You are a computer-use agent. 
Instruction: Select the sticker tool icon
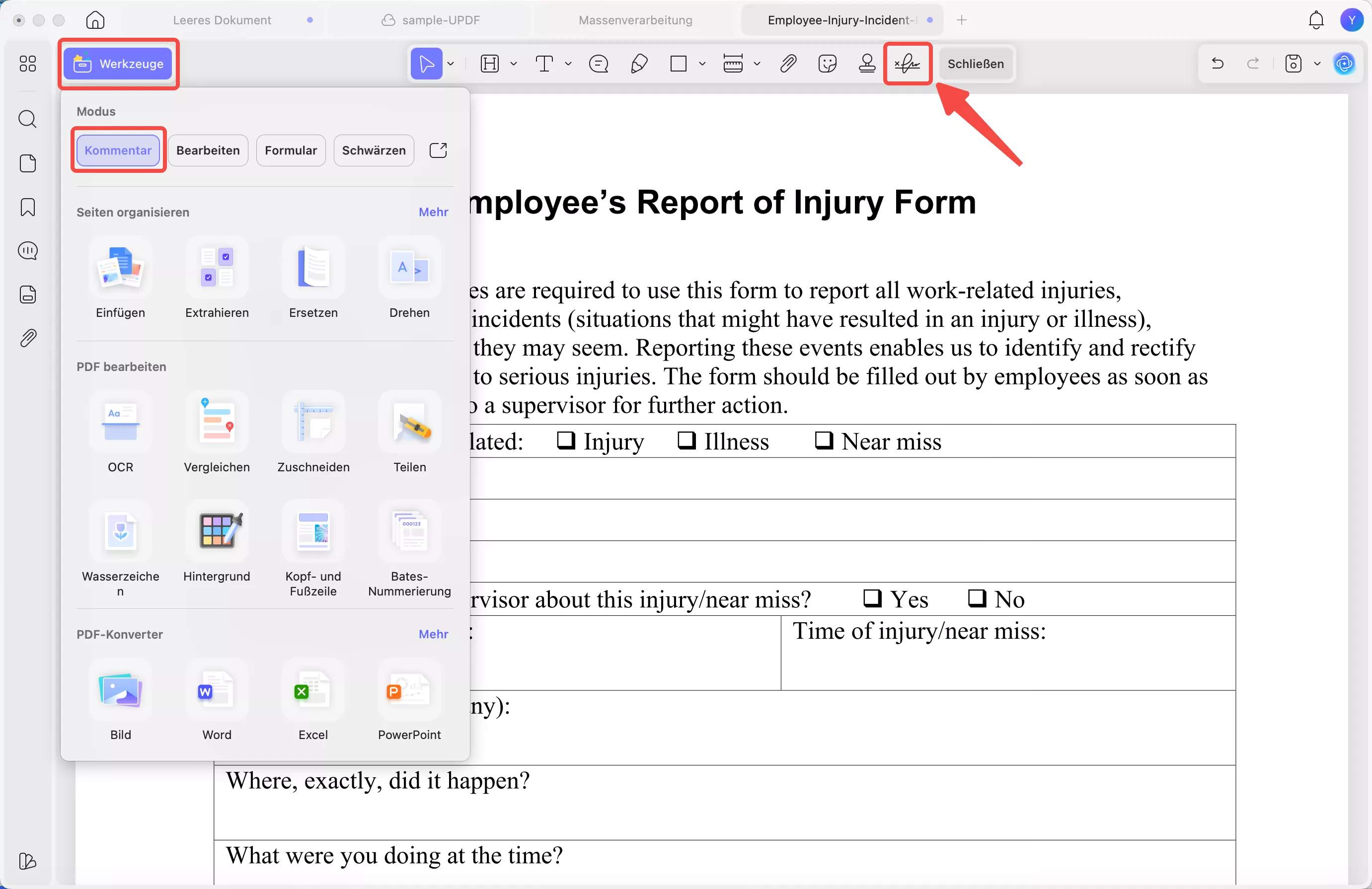[827, 64]
